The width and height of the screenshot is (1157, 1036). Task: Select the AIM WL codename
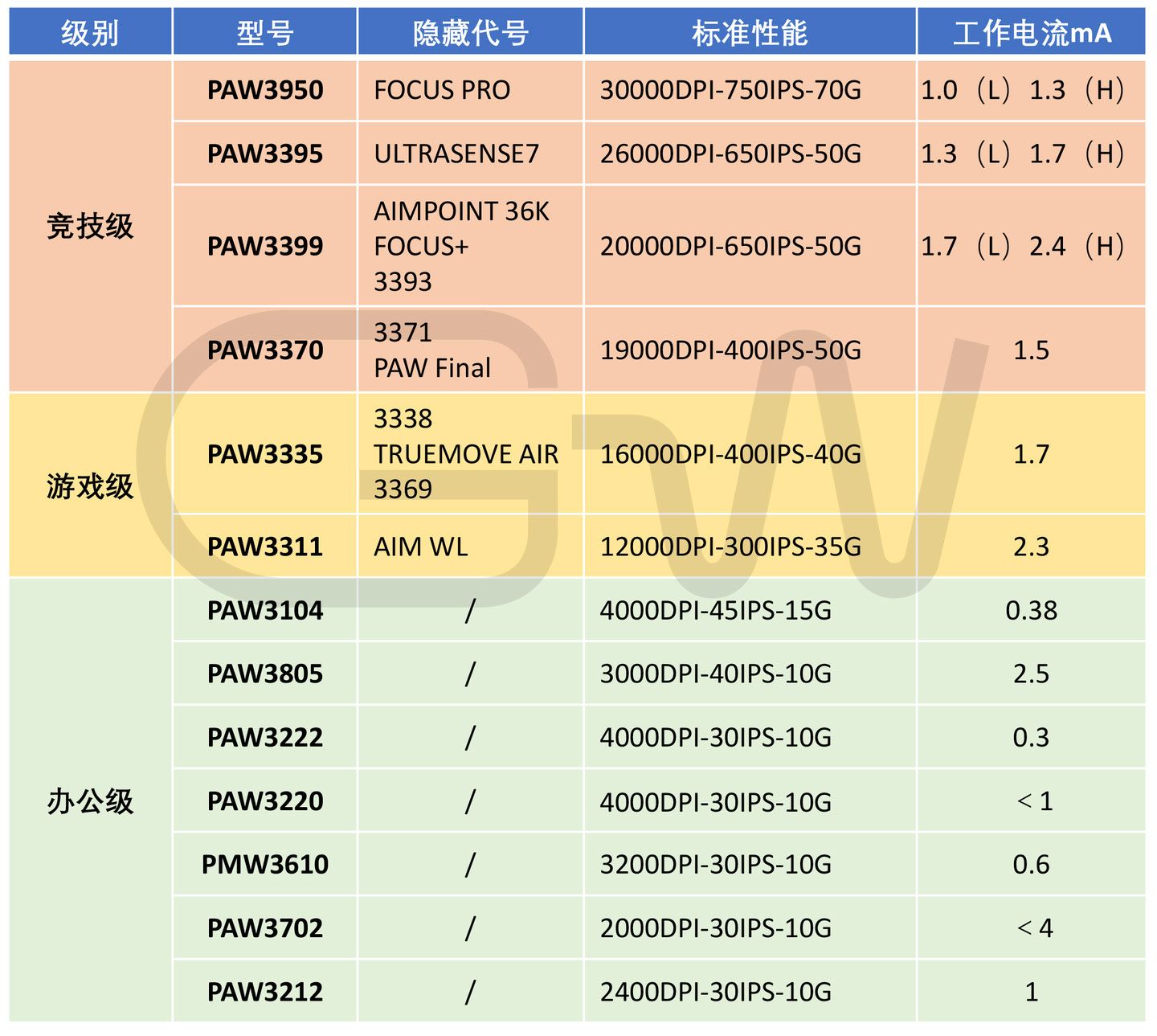(421, 547)
